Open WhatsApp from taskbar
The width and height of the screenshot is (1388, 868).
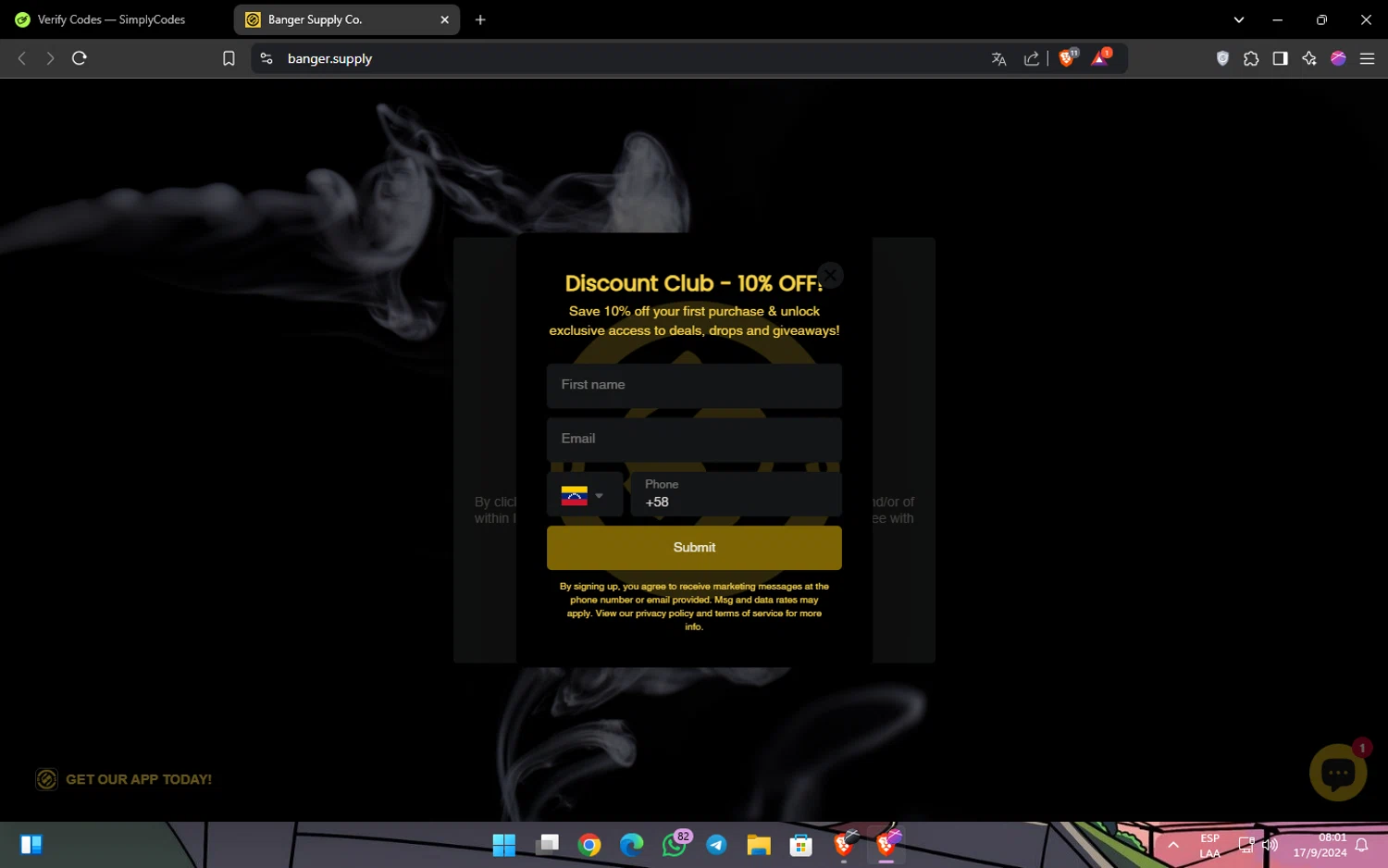click(x=675, y=845)
